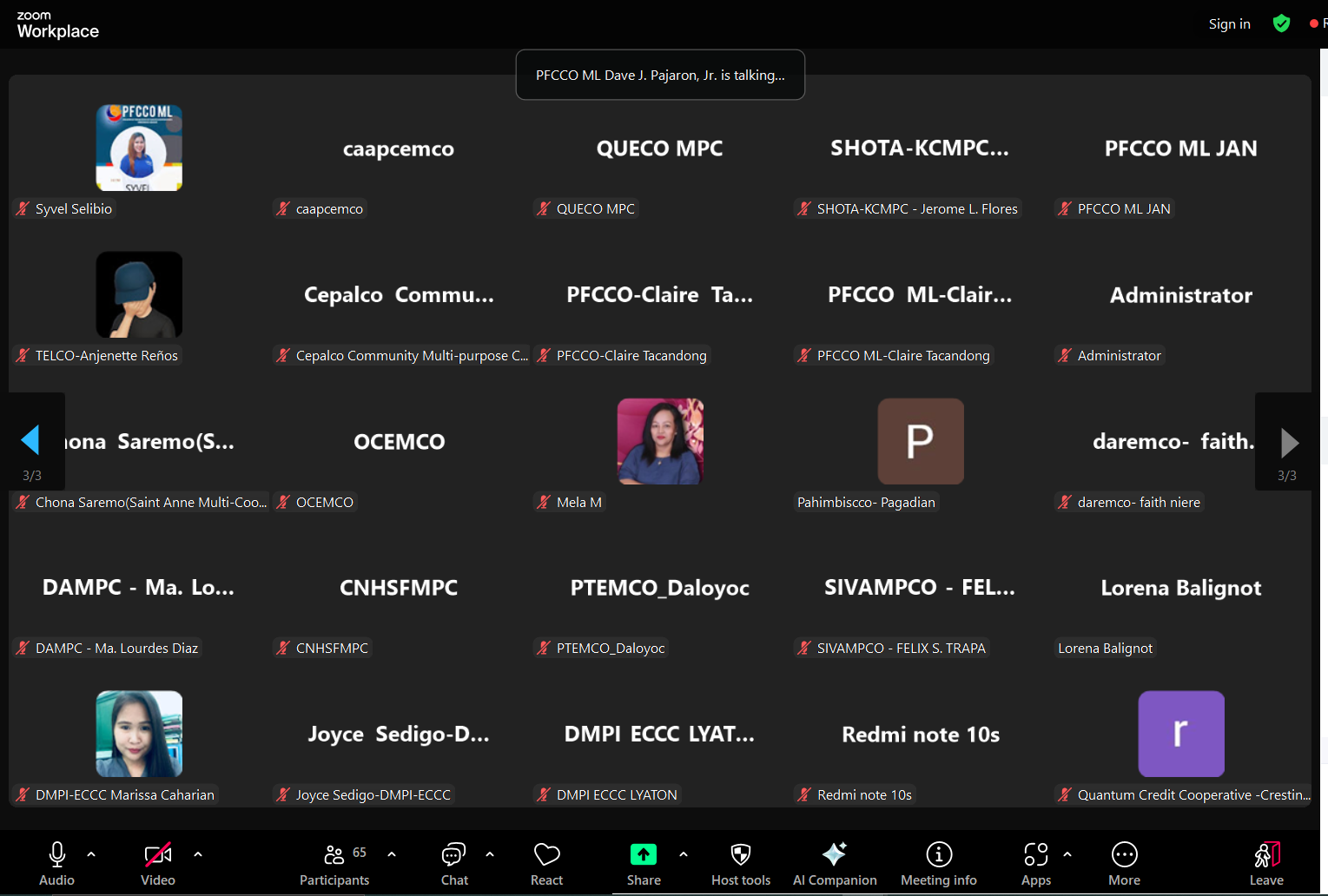
Task: Open the Chat panel
Action: (453, 865)
